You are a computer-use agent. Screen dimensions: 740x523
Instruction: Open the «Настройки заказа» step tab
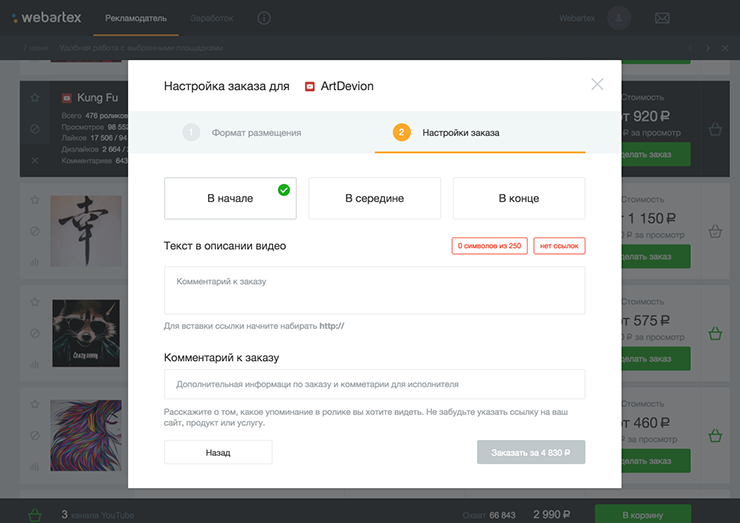(x=460, y=132)
